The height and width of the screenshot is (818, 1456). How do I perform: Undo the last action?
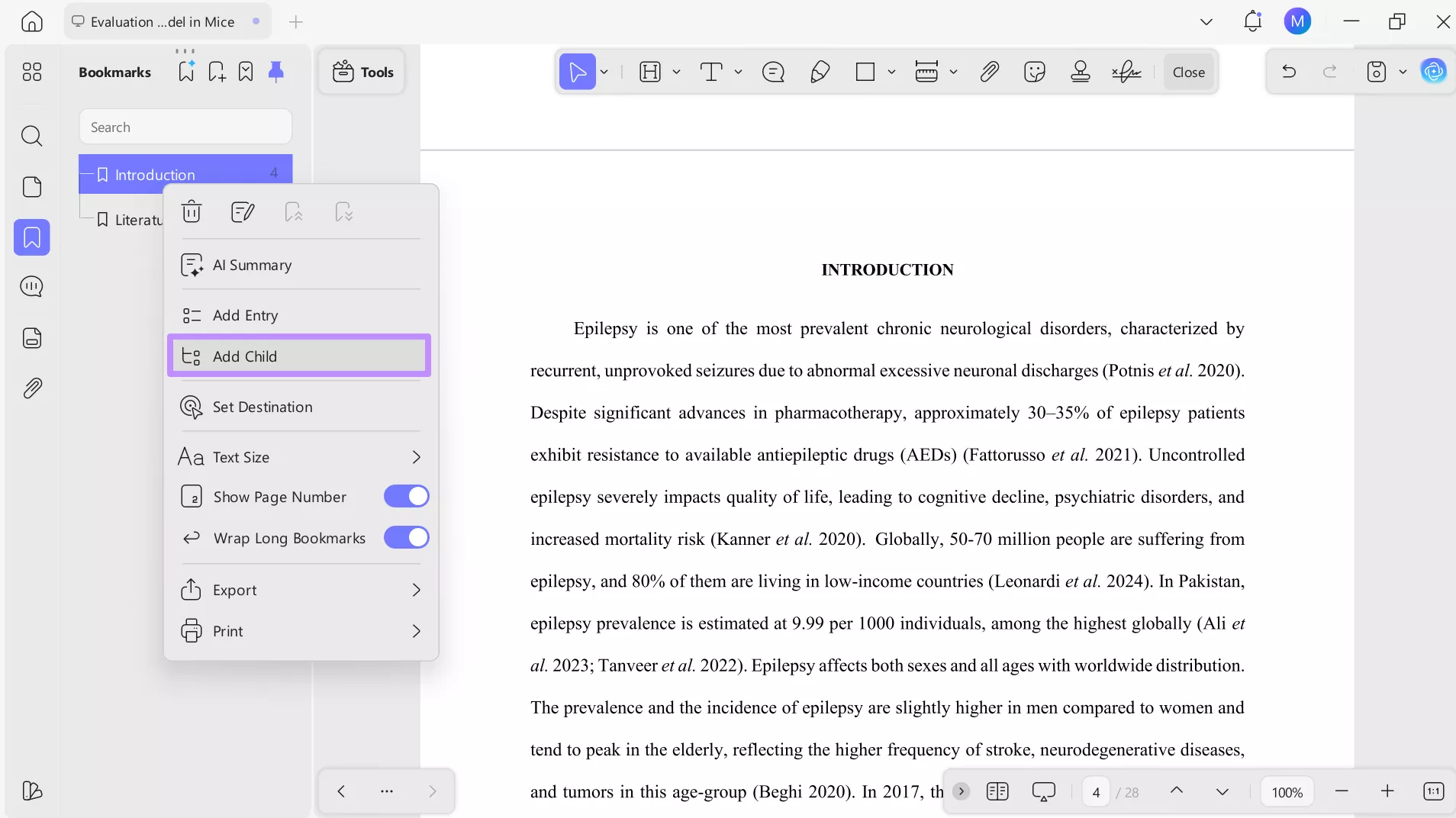click(1289, 72)
